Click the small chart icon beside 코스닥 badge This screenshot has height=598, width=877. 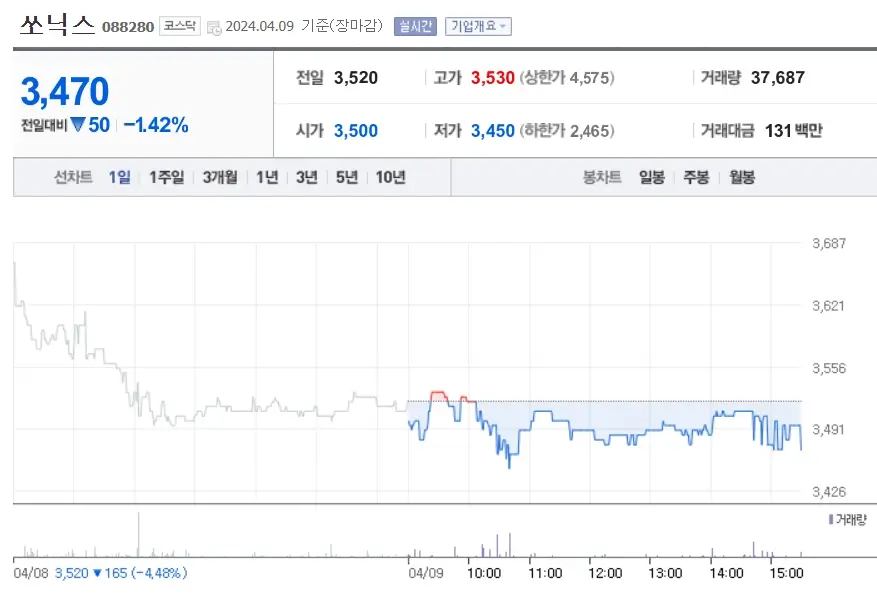tap(214, 26)
